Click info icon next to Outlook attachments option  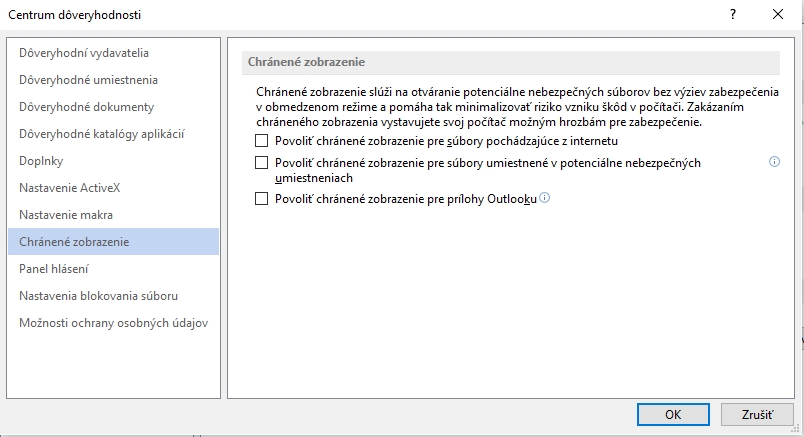pyautogui.click(x=545, y=198)
